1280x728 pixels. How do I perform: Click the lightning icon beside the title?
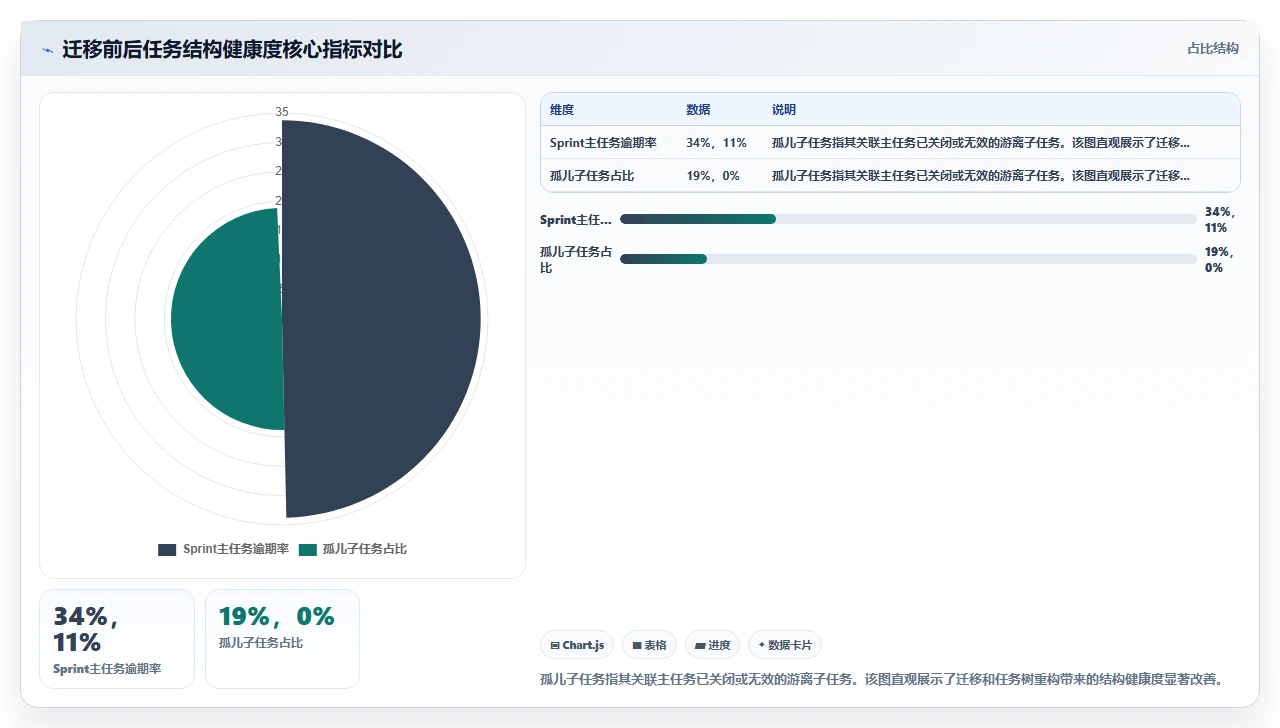click(x=47, y=50)
